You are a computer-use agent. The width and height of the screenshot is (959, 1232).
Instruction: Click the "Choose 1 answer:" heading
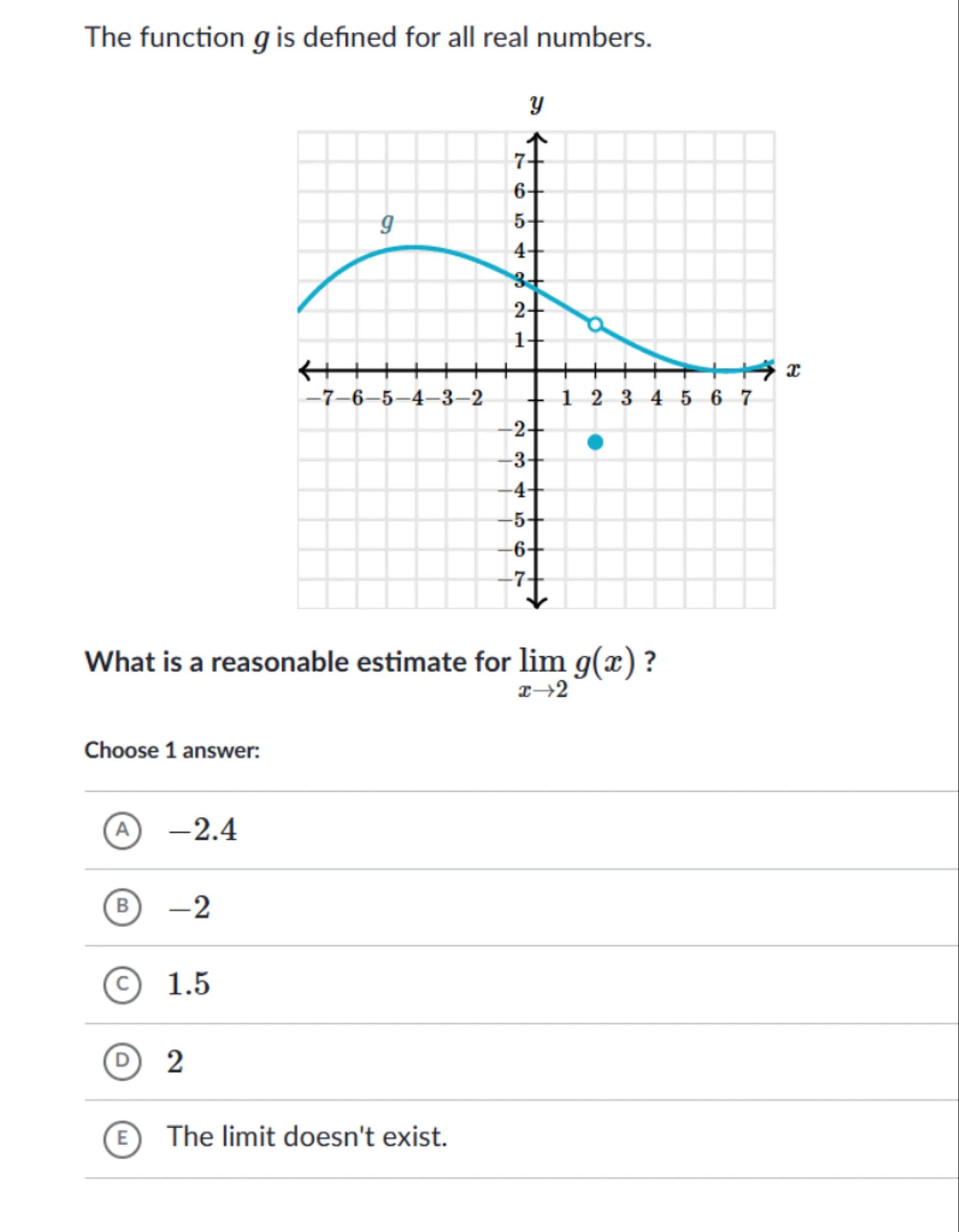(172, 751)
